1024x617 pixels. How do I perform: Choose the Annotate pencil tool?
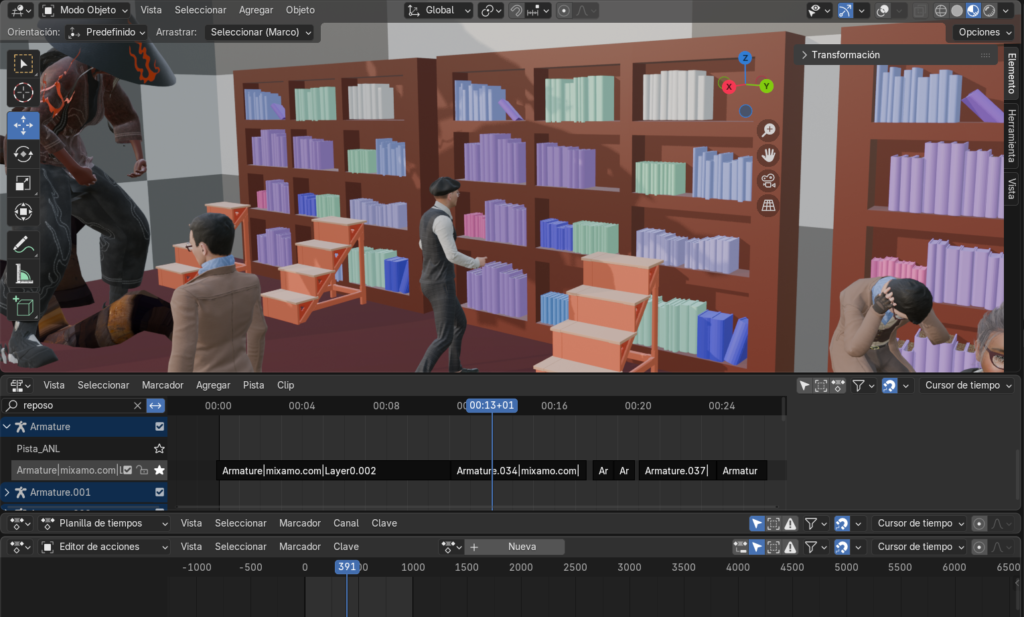click(x=23, y=245)
